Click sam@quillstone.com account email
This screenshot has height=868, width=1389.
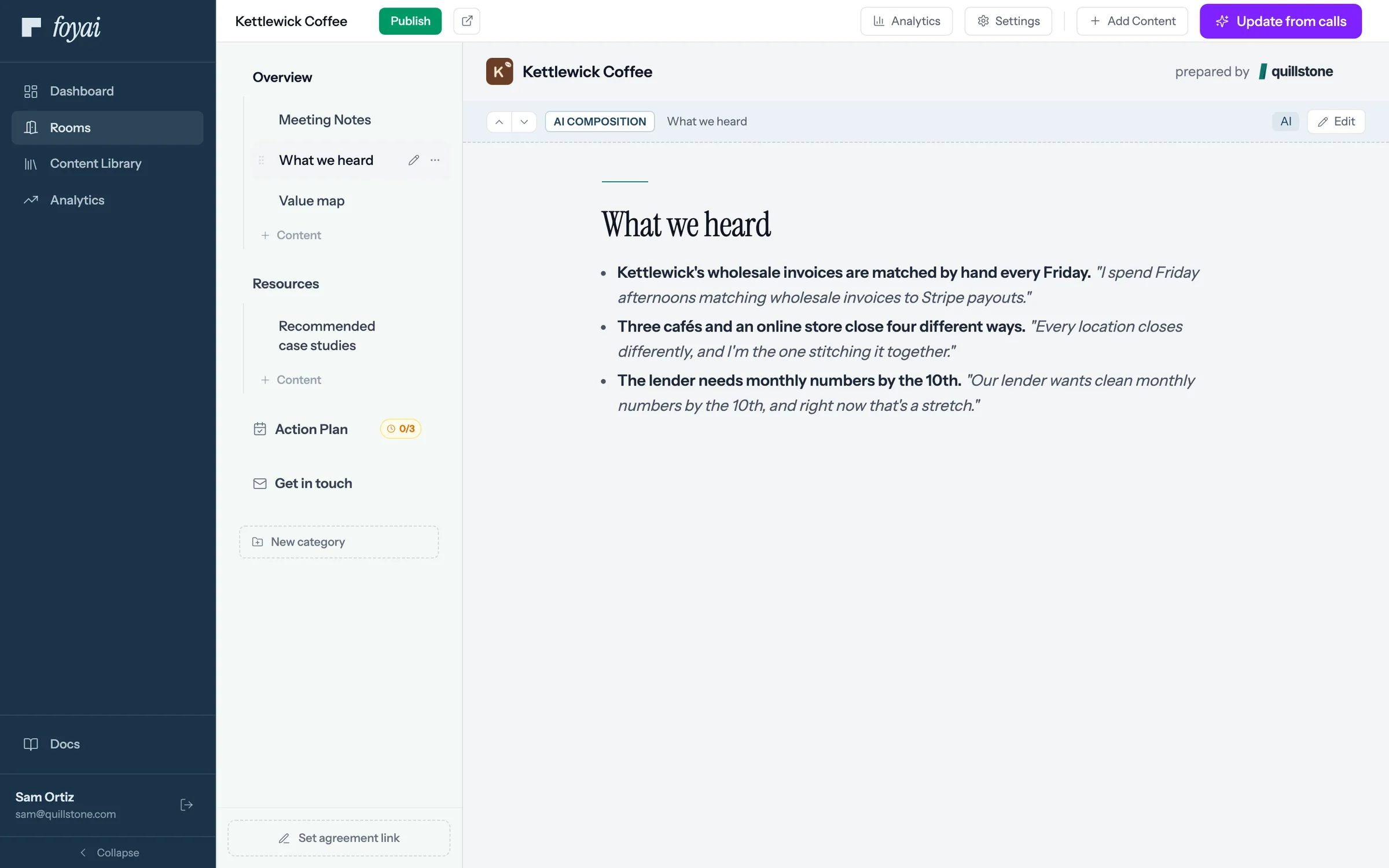[x=65, y=814]
